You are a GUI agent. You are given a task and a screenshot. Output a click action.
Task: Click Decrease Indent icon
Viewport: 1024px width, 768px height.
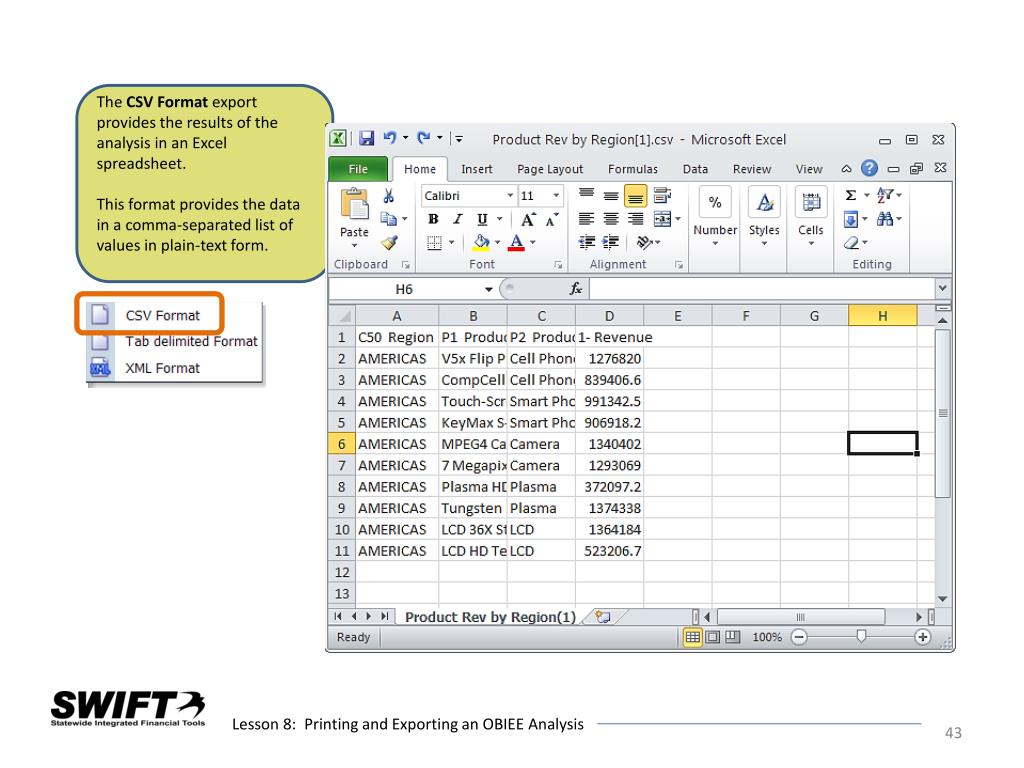(586, 243)
